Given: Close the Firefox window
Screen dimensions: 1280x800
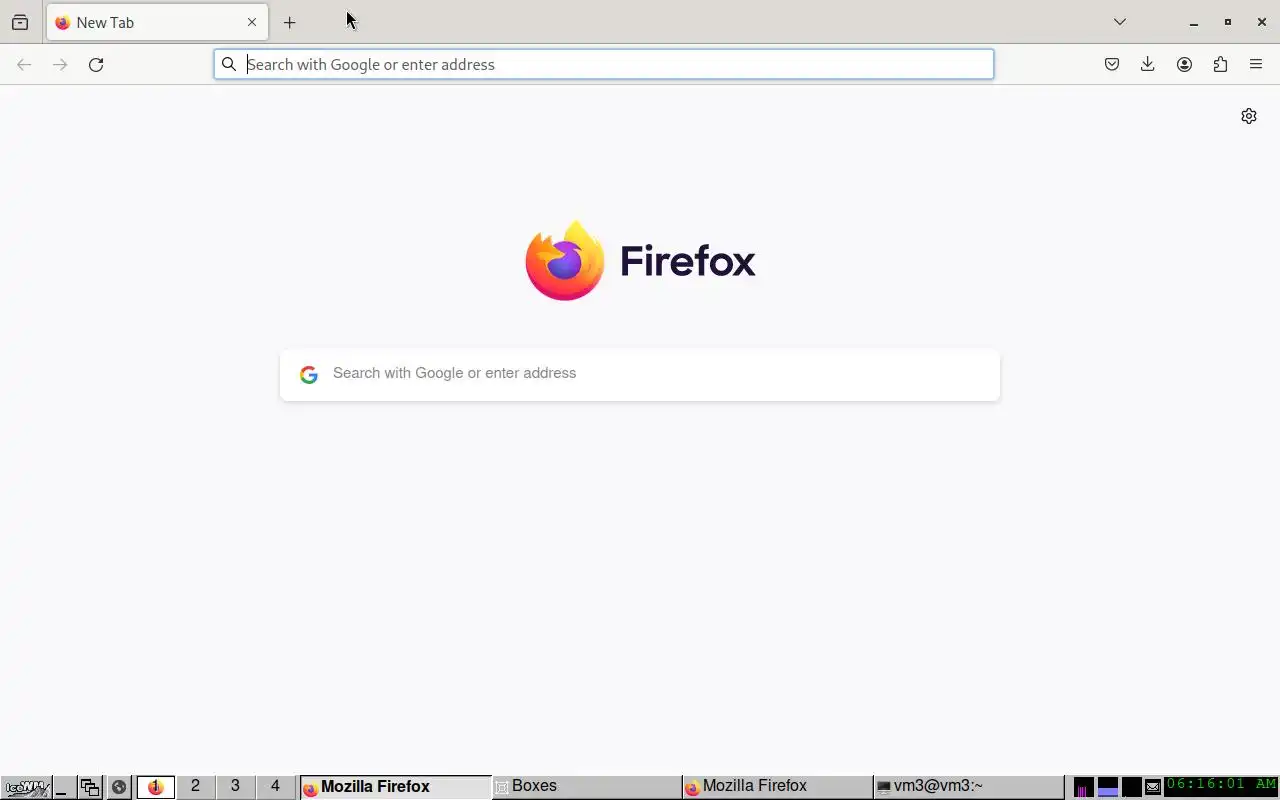Looking at the screenshot, I should click(1262, 22).
